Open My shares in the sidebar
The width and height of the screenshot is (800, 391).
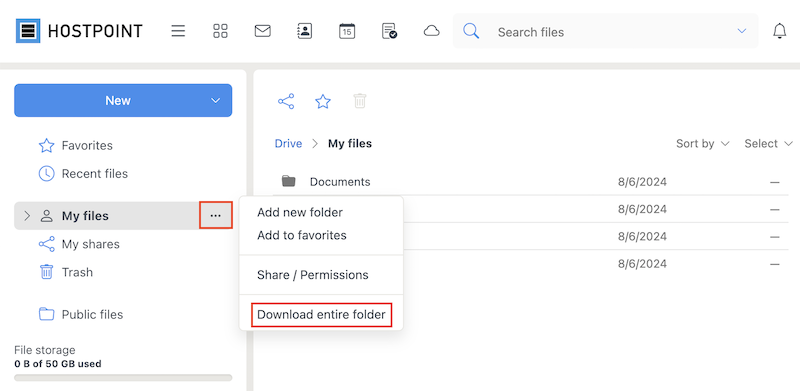coord(79,244)
